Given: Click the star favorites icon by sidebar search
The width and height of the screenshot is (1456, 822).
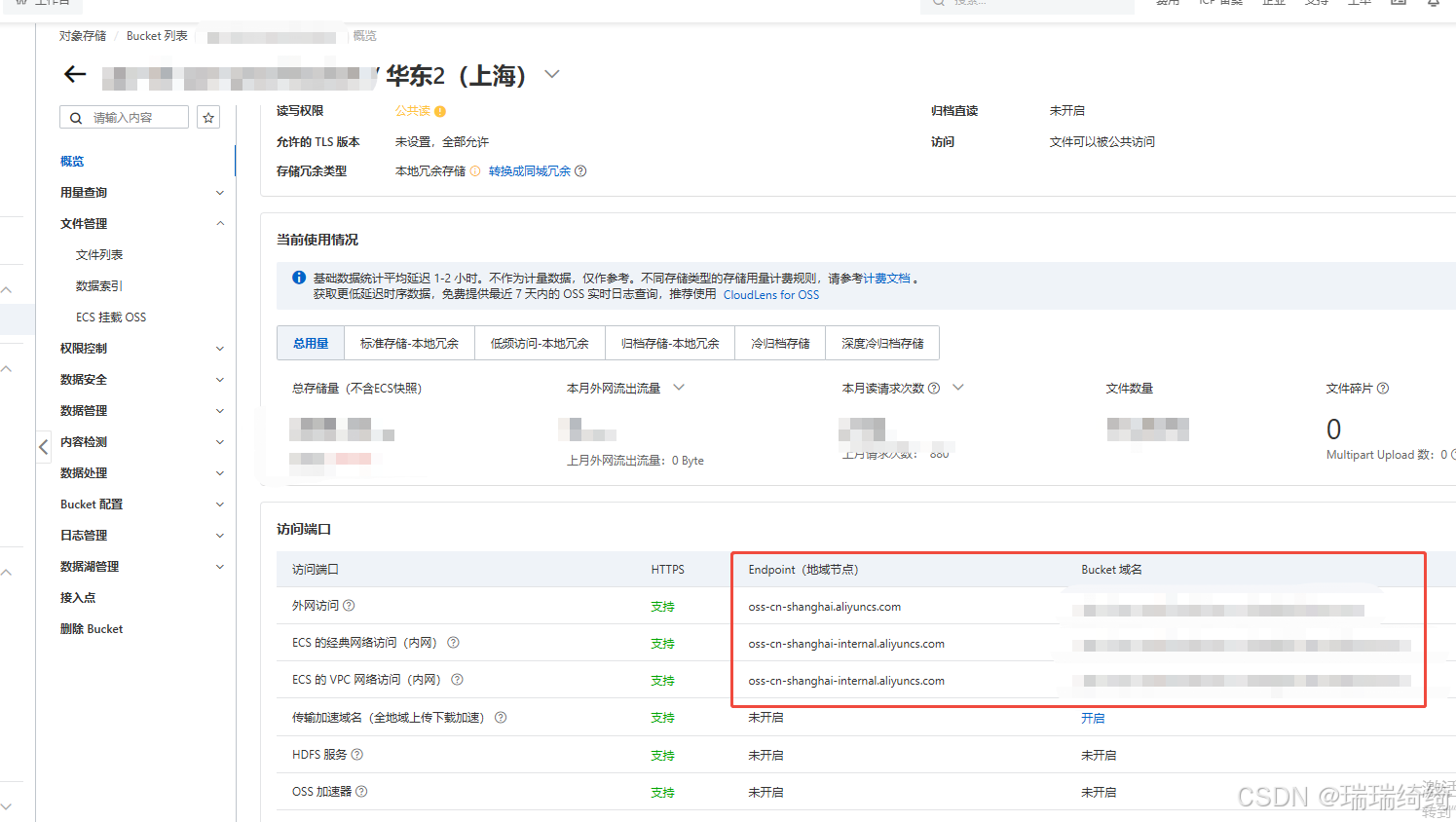Looking at the screenshot, I should pyautogui.click(x=208, y=118).
